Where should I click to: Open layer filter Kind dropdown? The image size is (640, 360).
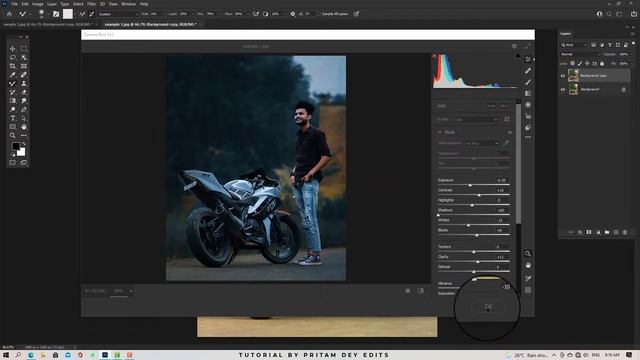coord(574,45)
